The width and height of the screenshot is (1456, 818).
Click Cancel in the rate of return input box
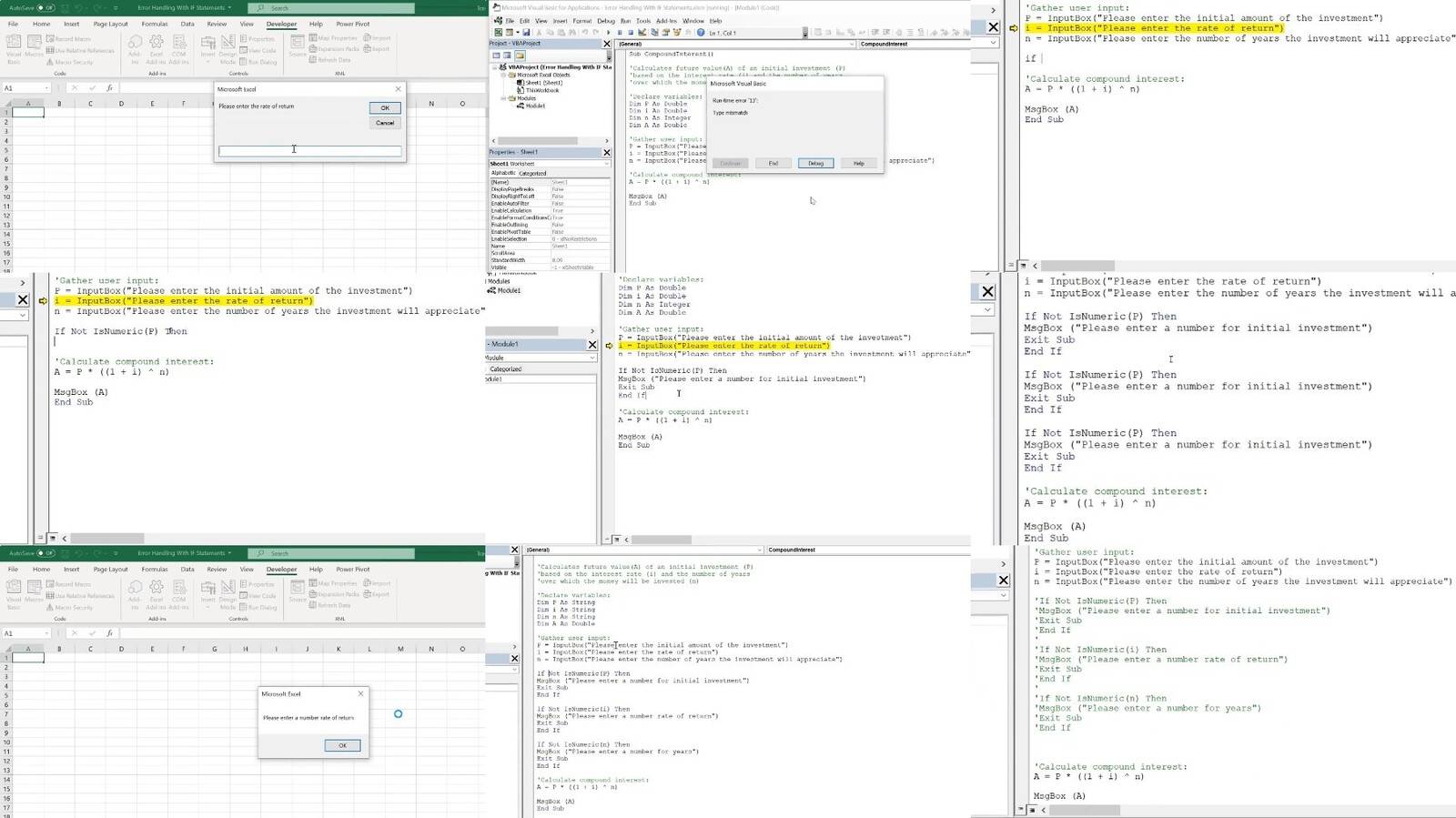click(385, 123)
